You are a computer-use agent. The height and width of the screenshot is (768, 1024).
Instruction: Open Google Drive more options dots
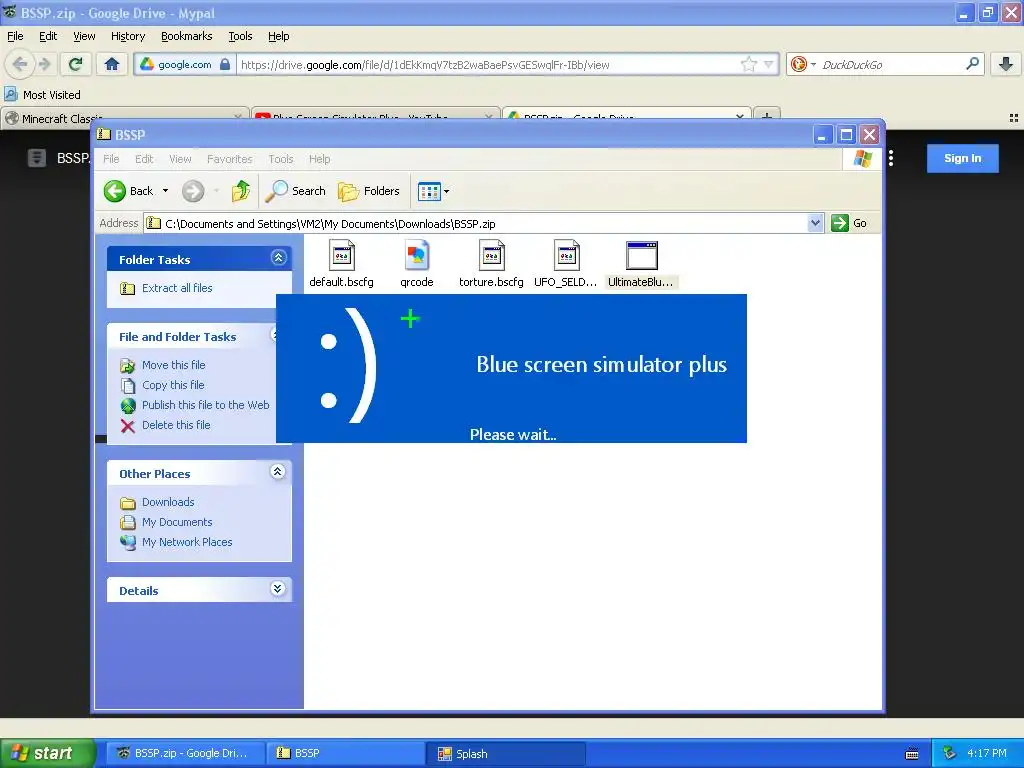(x=891, y=158)
